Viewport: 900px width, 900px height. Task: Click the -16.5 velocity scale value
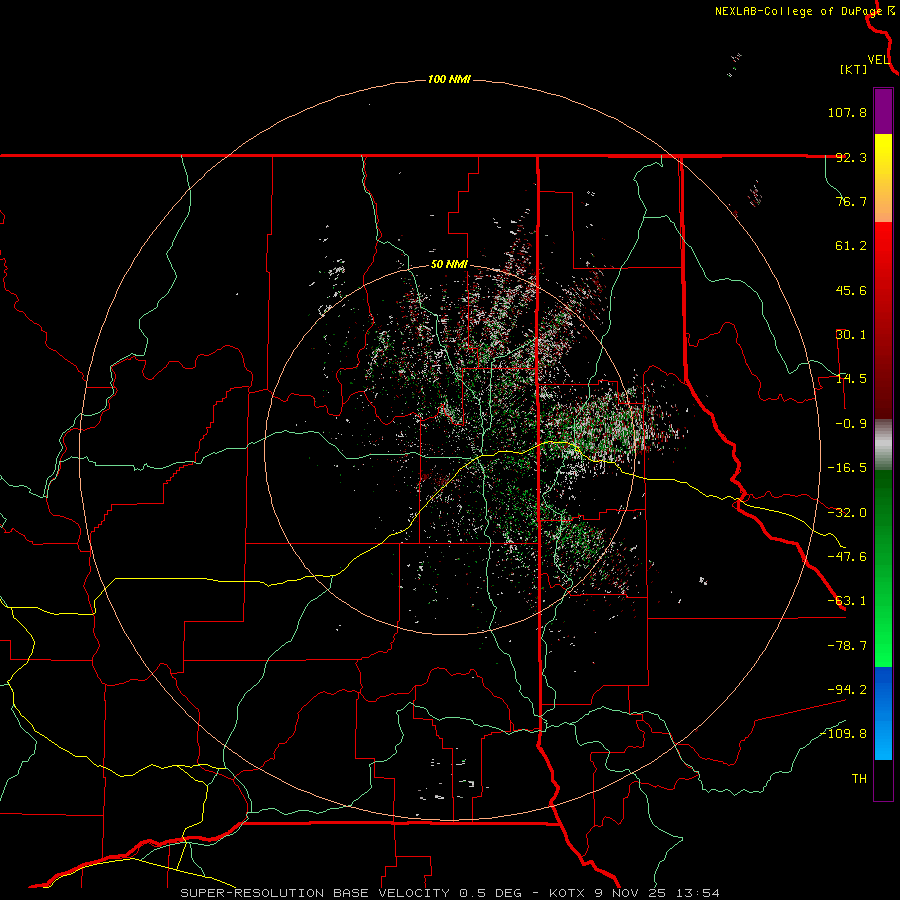[847, 468]
